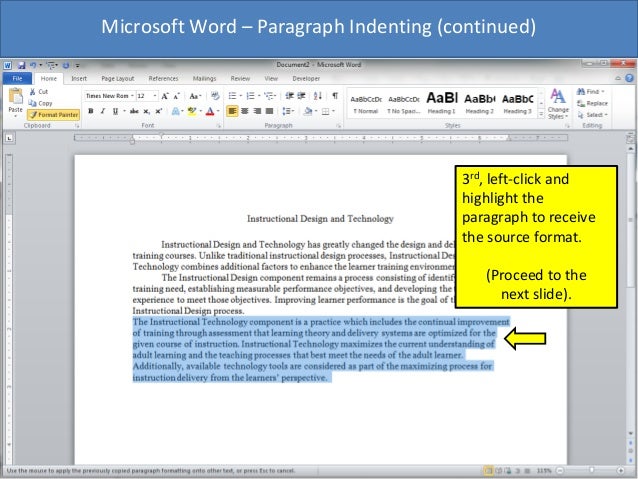The image size is (638, 479).
Task: Toggle Align Text Right
Action: [257, 111]
